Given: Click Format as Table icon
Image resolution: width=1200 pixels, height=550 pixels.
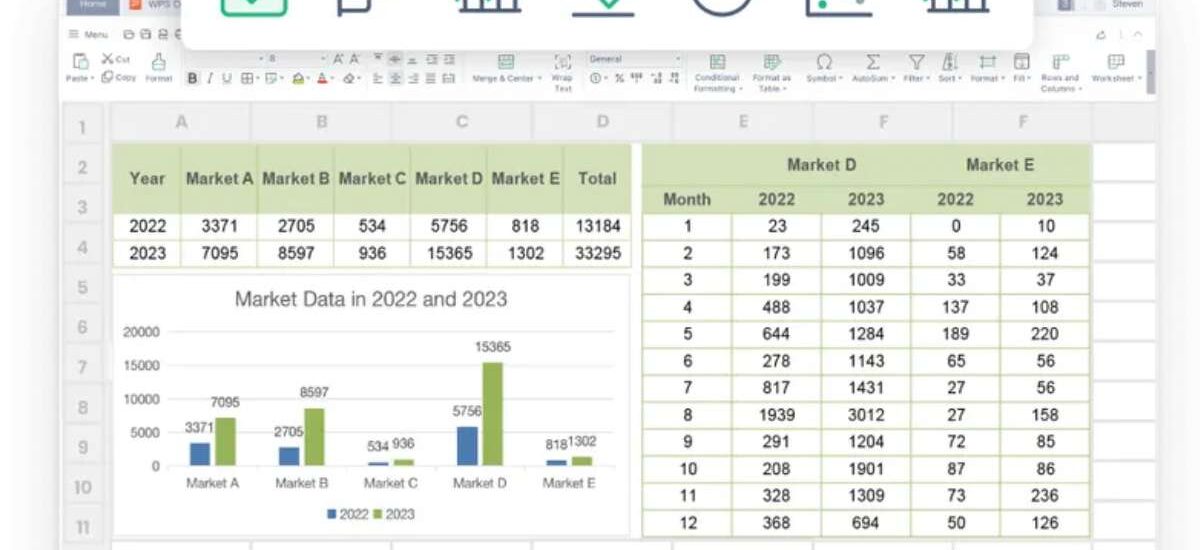Looking at the screenshot, I should 771,61.
